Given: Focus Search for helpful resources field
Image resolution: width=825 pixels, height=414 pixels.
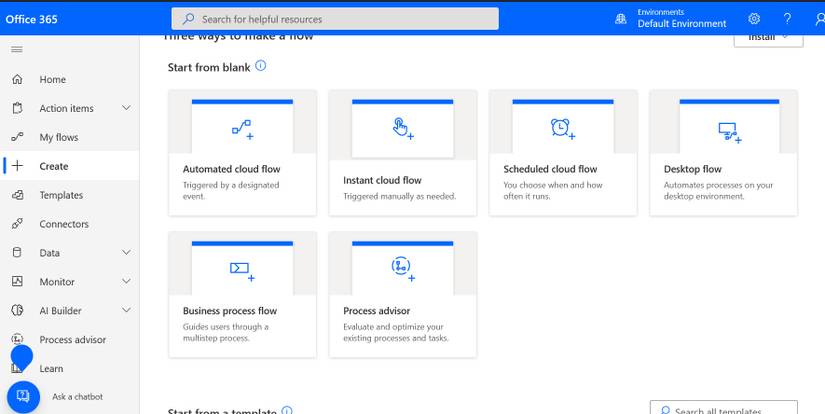Looking at the screenshot, I should (x=335, y=19).
